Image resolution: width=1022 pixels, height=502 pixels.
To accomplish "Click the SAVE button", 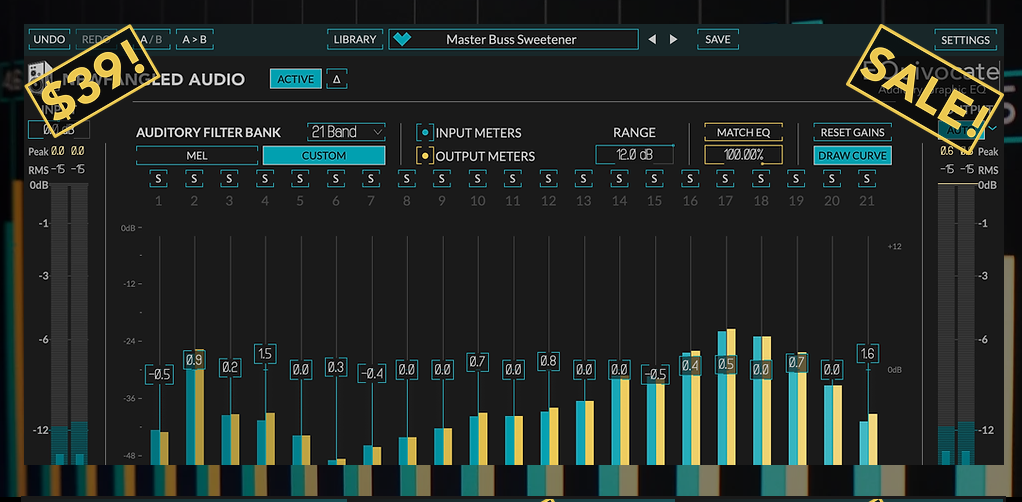I will [x=718, y=40].
